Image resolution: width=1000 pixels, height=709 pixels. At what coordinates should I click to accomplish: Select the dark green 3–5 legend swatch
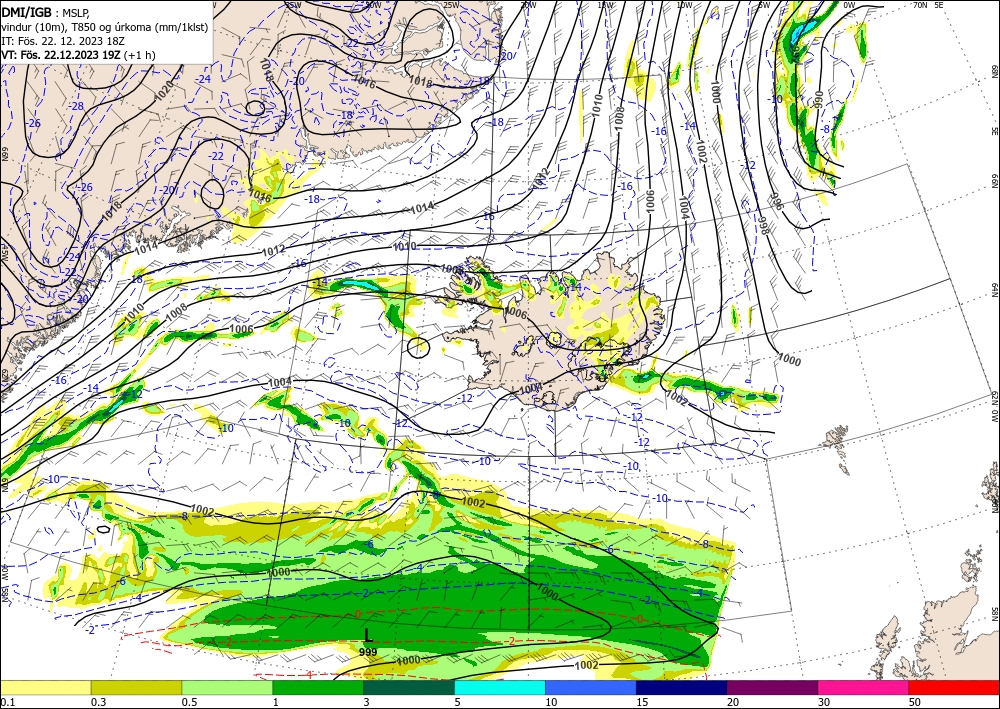pos(409,687)
